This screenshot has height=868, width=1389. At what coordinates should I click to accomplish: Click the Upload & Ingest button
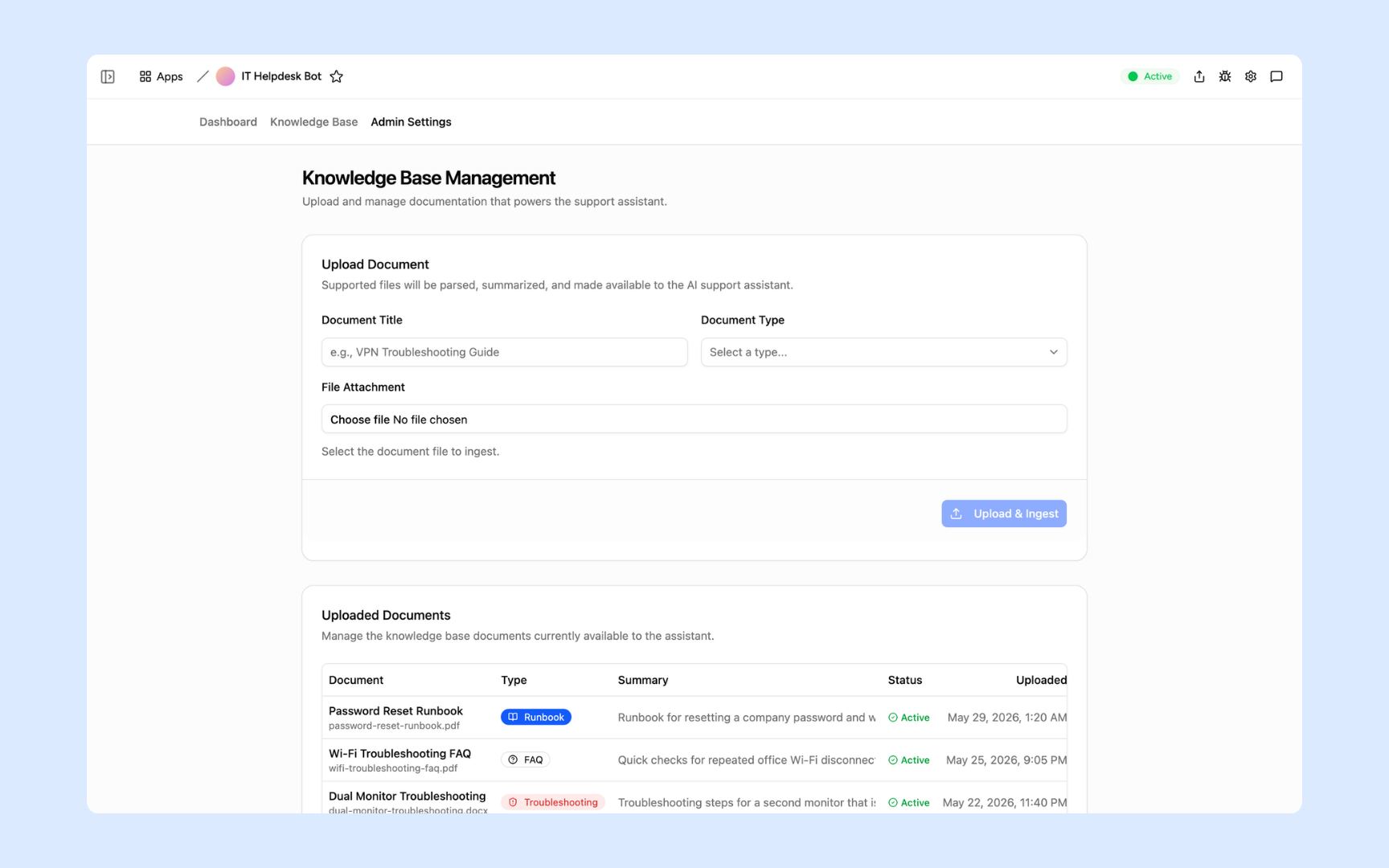(1004, 514)
